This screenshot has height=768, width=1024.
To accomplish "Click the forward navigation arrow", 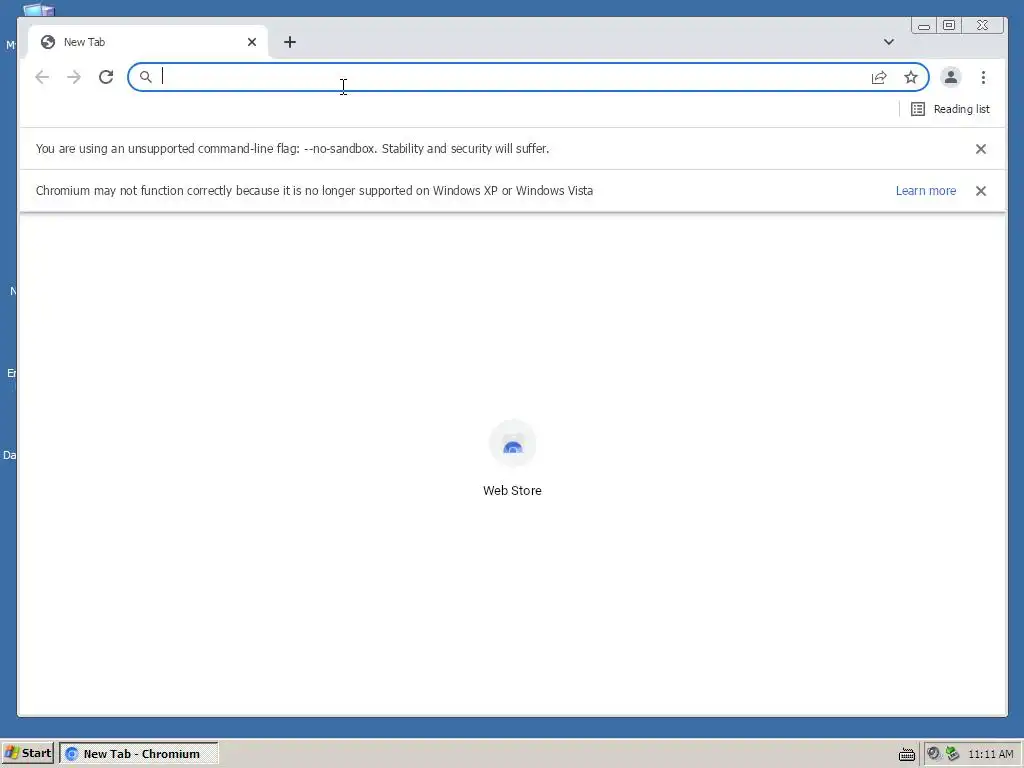I will click(74, 77).
